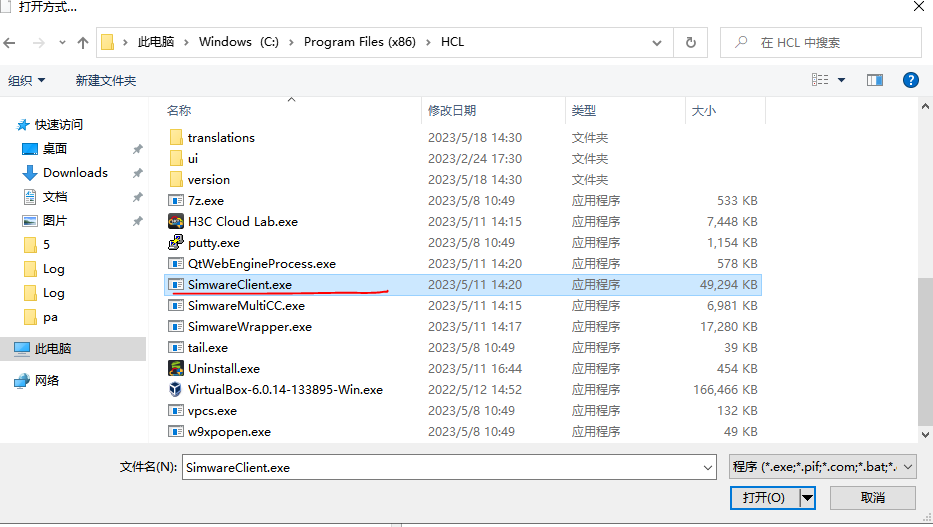
Task: Toggle the preview pane icon
Action: pyautogui.click(x=875, y=80)
